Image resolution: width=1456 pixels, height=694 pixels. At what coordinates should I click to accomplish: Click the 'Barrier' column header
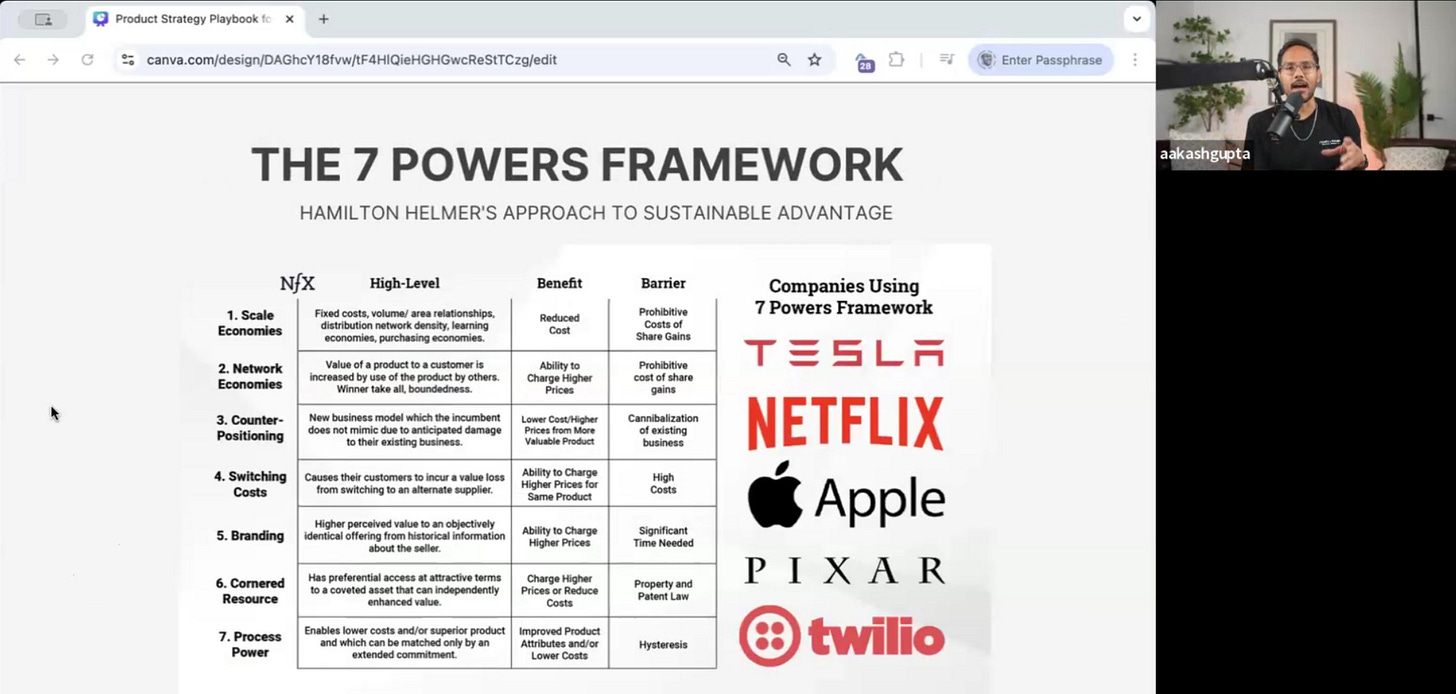(x=663, y=283)
